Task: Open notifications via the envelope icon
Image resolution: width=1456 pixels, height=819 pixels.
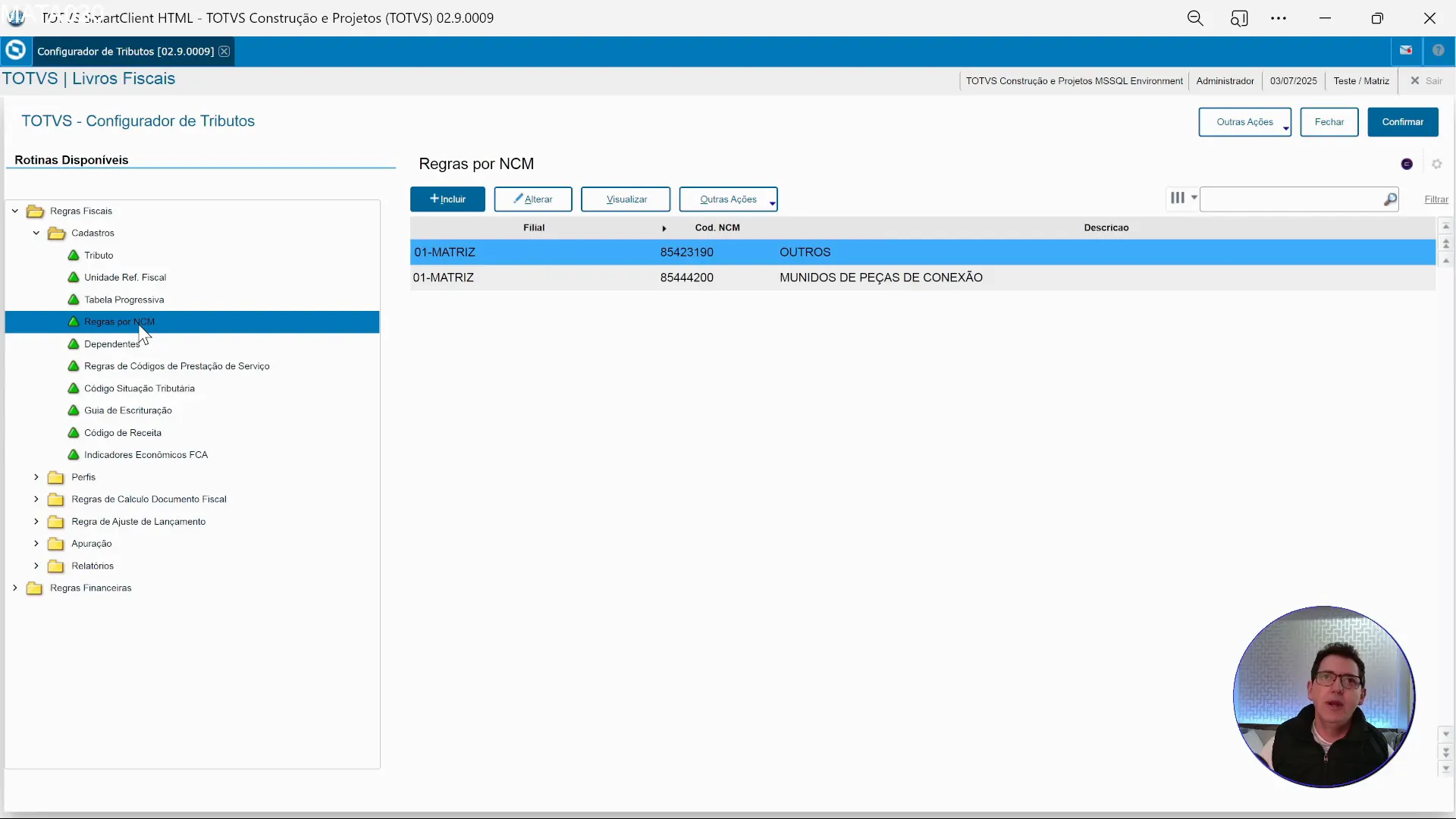Action: [x=1406, y=50]
